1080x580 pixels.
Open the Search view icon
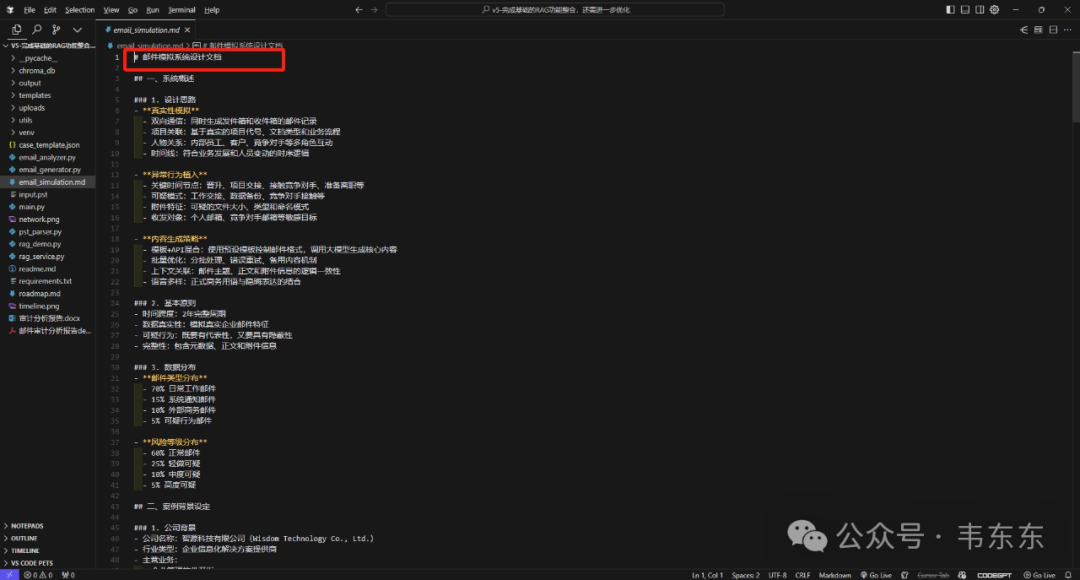tap(37, 30)
